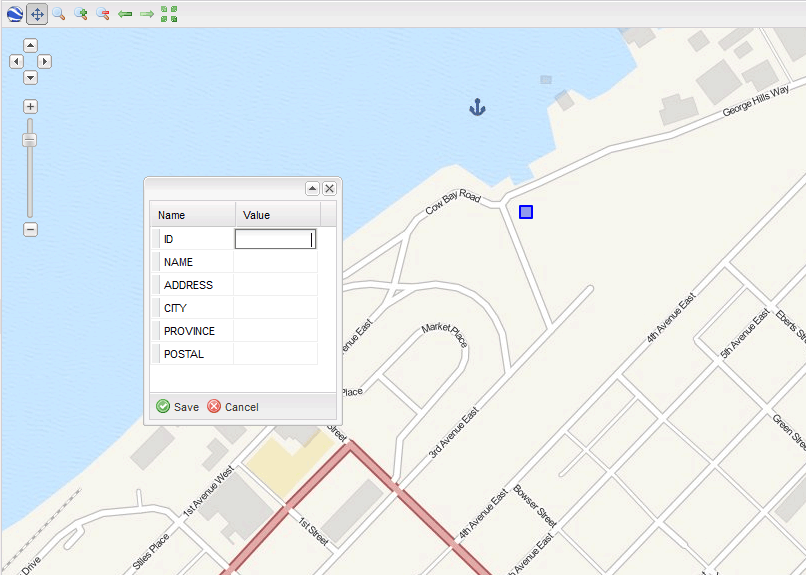Cancel the attribute editing

coord(233,407)
